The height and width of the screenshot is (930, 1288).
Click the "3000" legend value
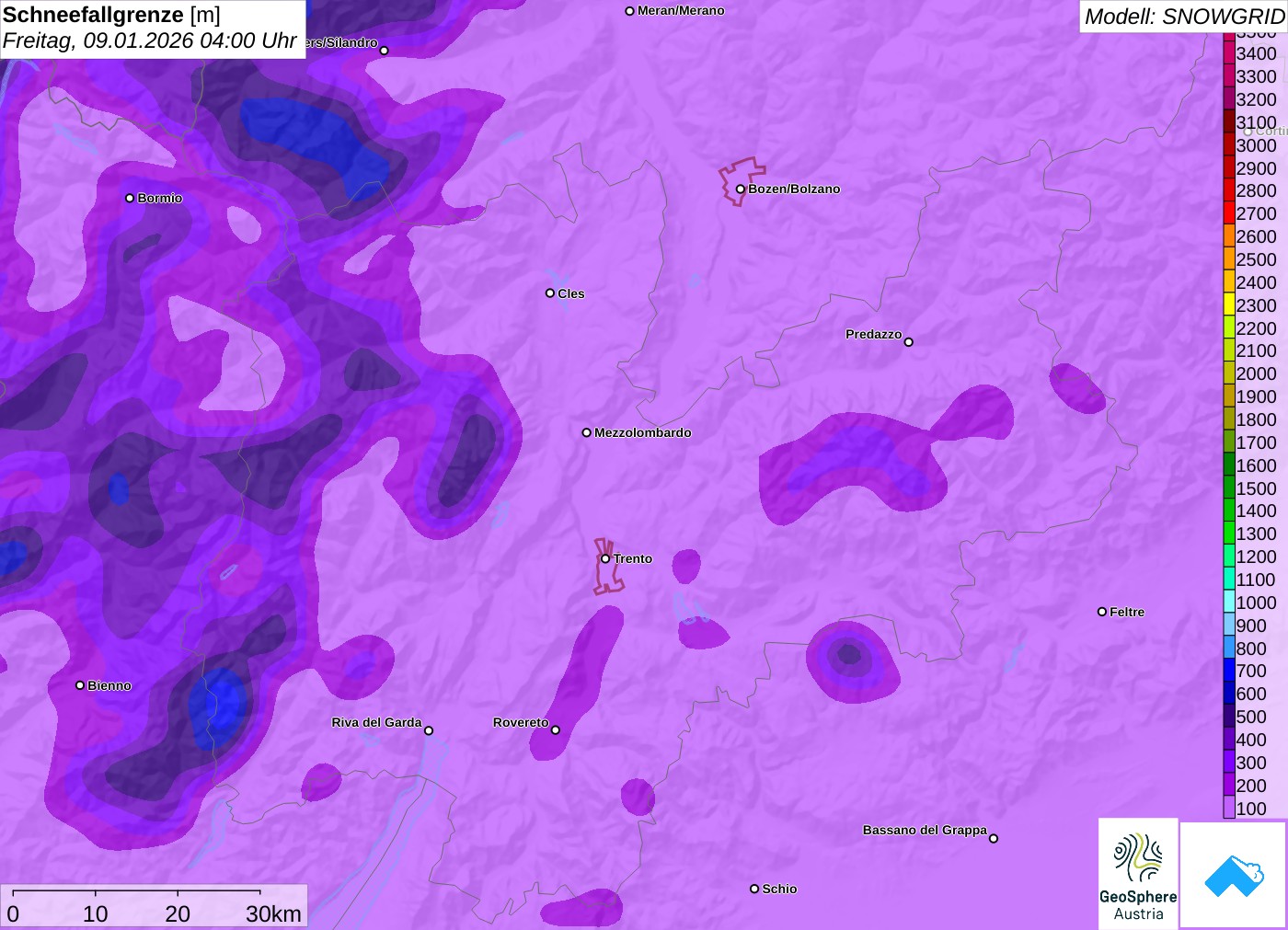point(1257,145)
